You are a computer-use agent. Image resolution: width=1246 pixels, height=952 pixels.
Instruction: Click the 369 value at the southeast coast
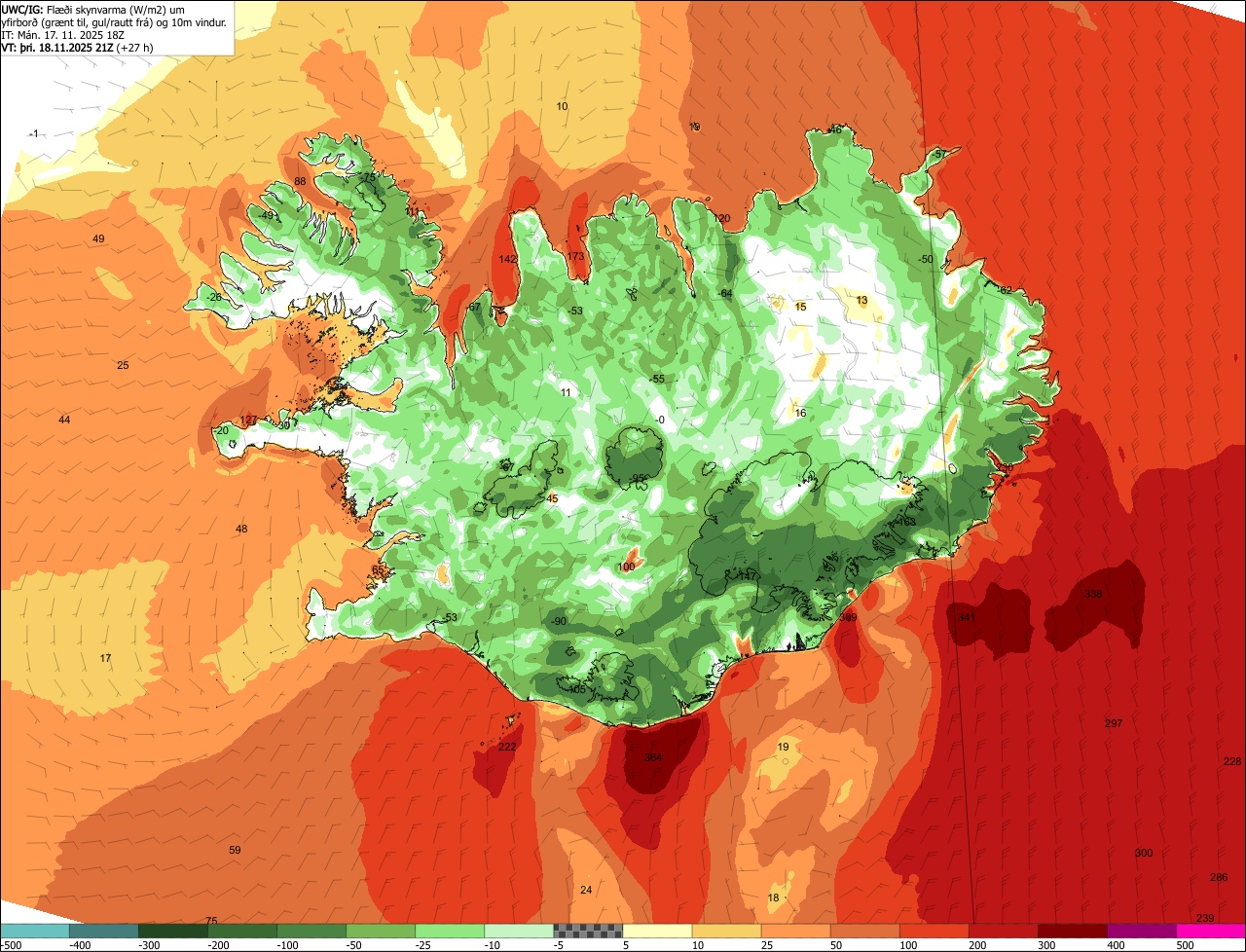coord(848,617)
